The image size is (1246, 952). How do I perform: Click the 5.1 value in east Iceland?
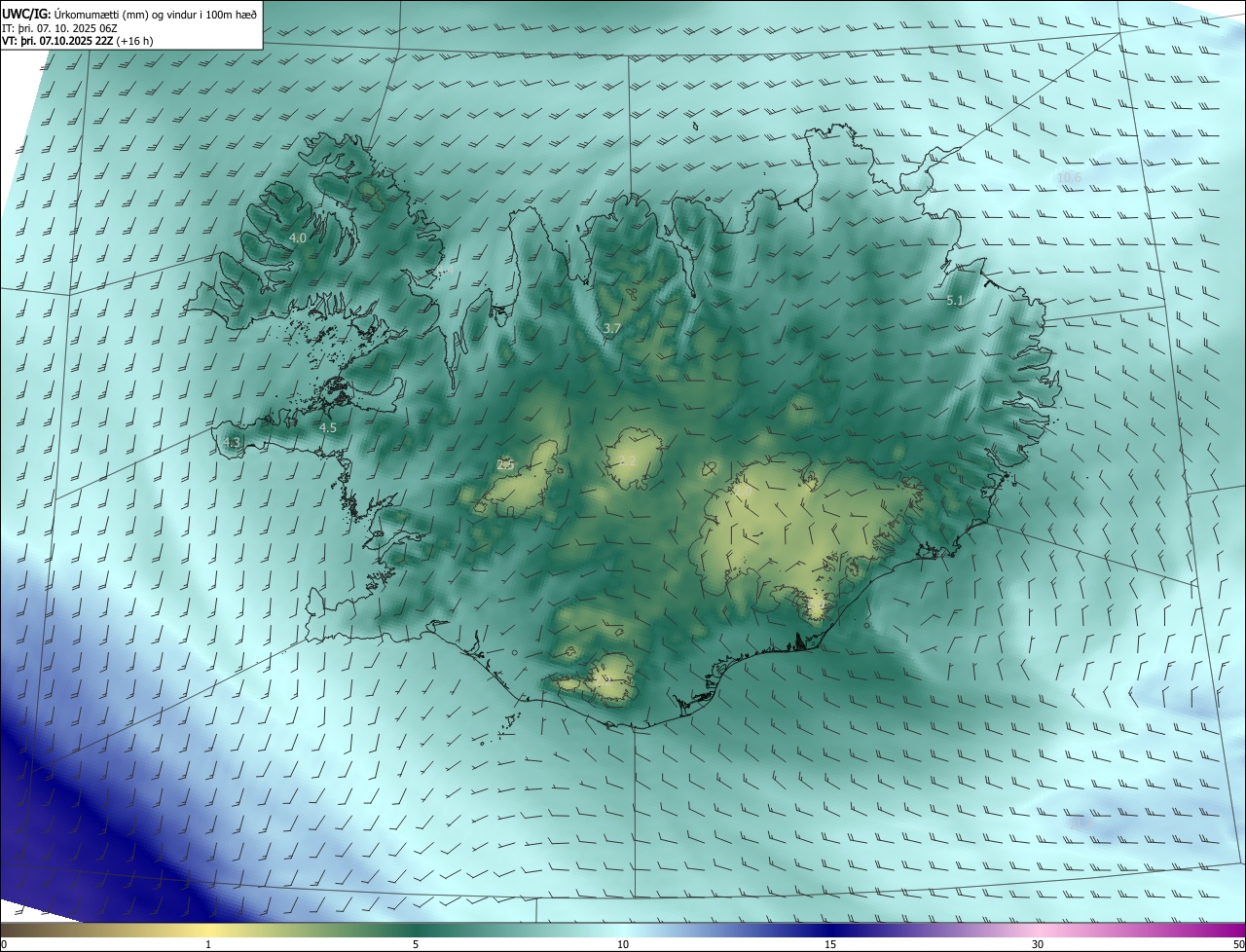click(x=955, y=301)
